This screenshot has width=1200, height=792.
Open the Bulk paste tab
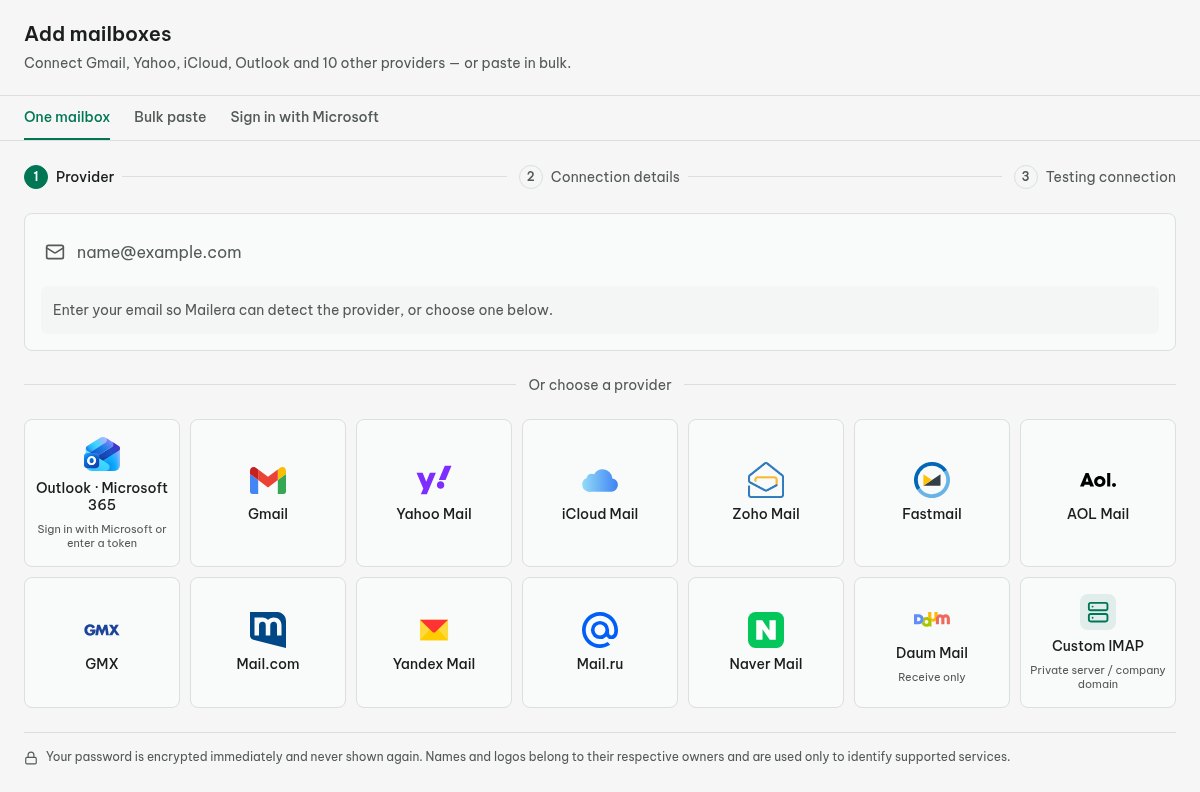tap(170, 117)
